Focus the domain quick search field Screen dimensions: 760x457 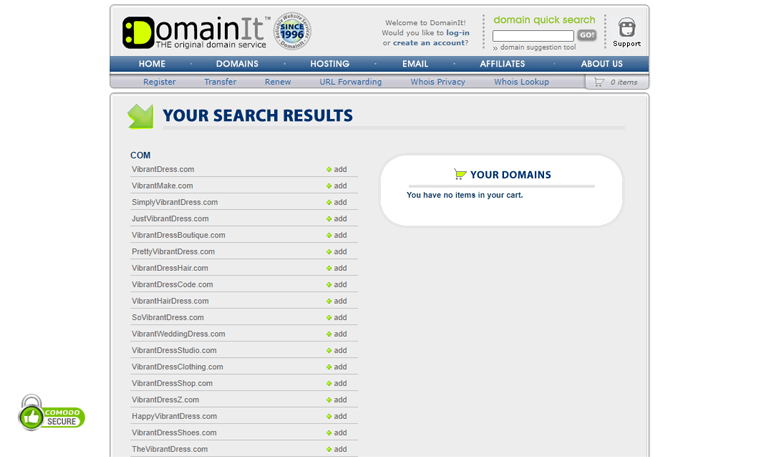[x=533, y=36]
